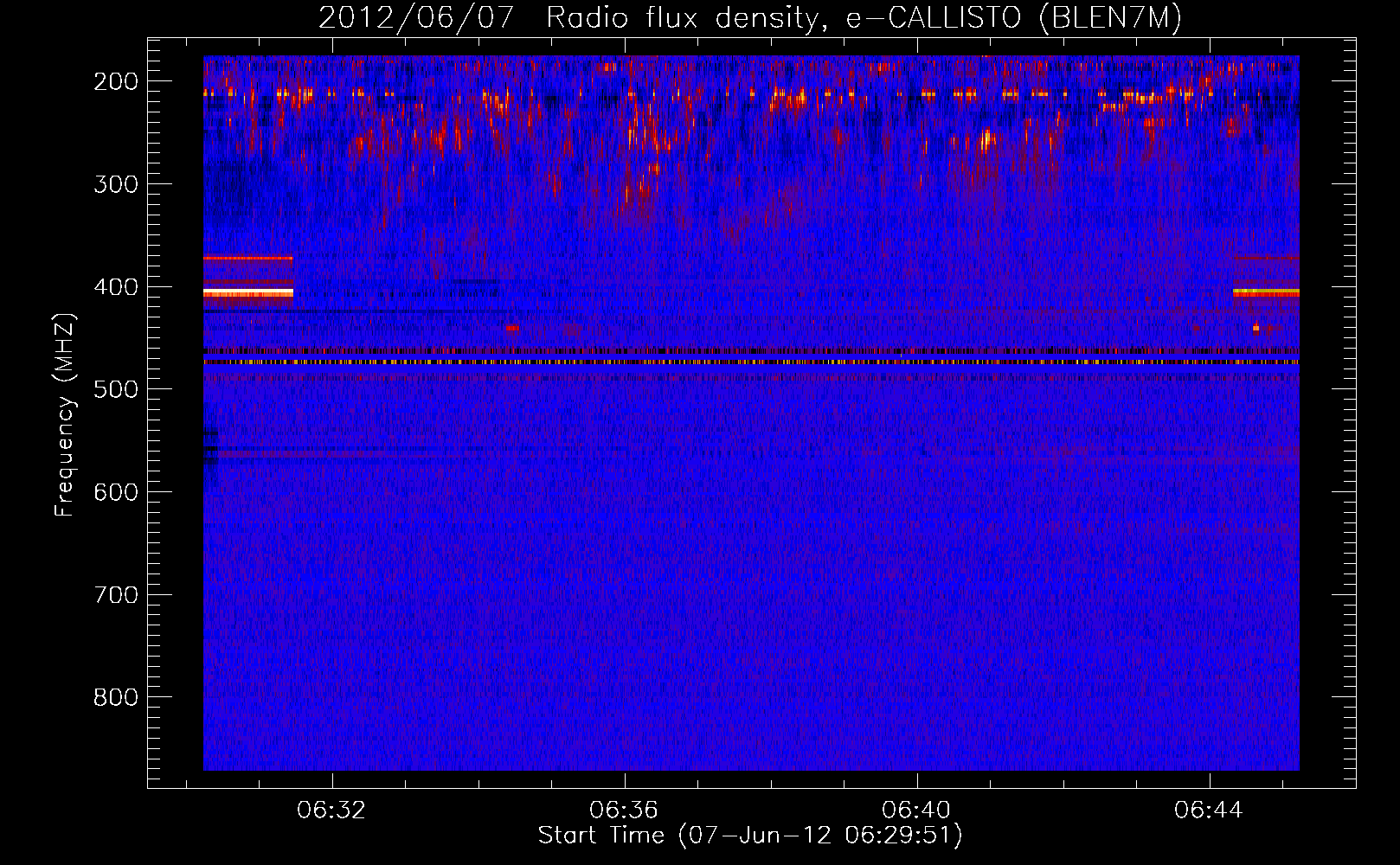Click the 06:44 time tick label
This screenshot has width=1400, height=865.
[x=1209, y=811]
